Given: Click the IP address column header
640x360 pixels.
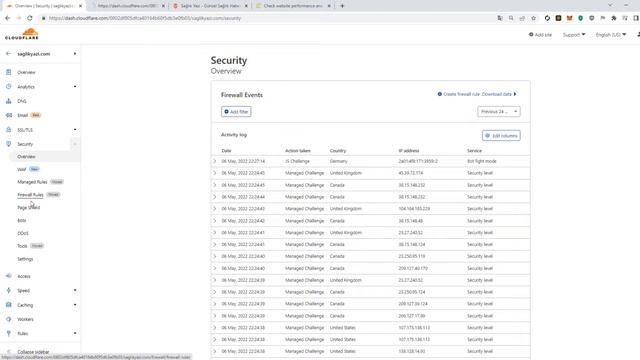Looking at the screenshot, I should coord(409,151).
